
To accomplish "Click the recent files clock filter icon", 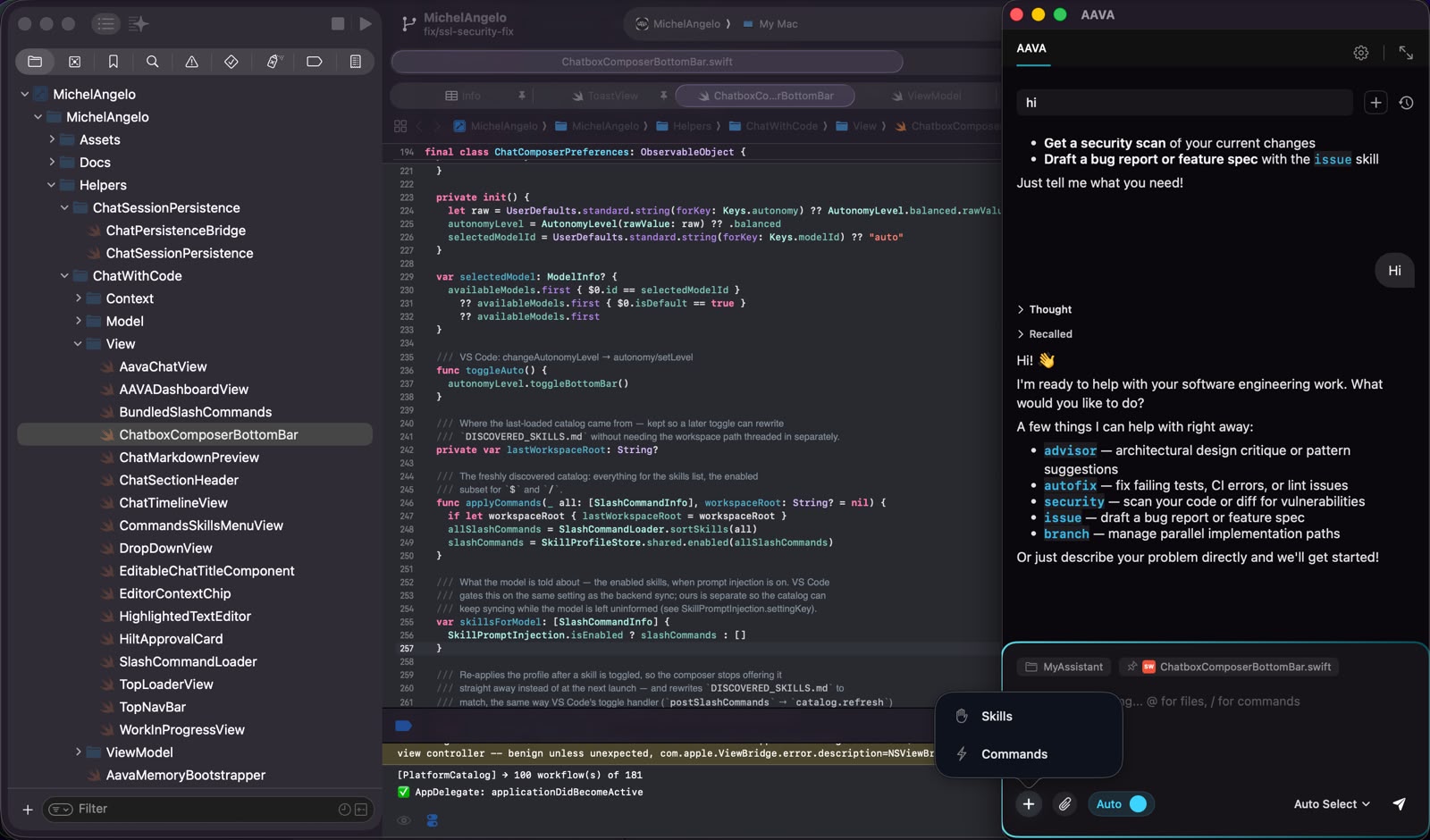I will [x=344, y=810].
